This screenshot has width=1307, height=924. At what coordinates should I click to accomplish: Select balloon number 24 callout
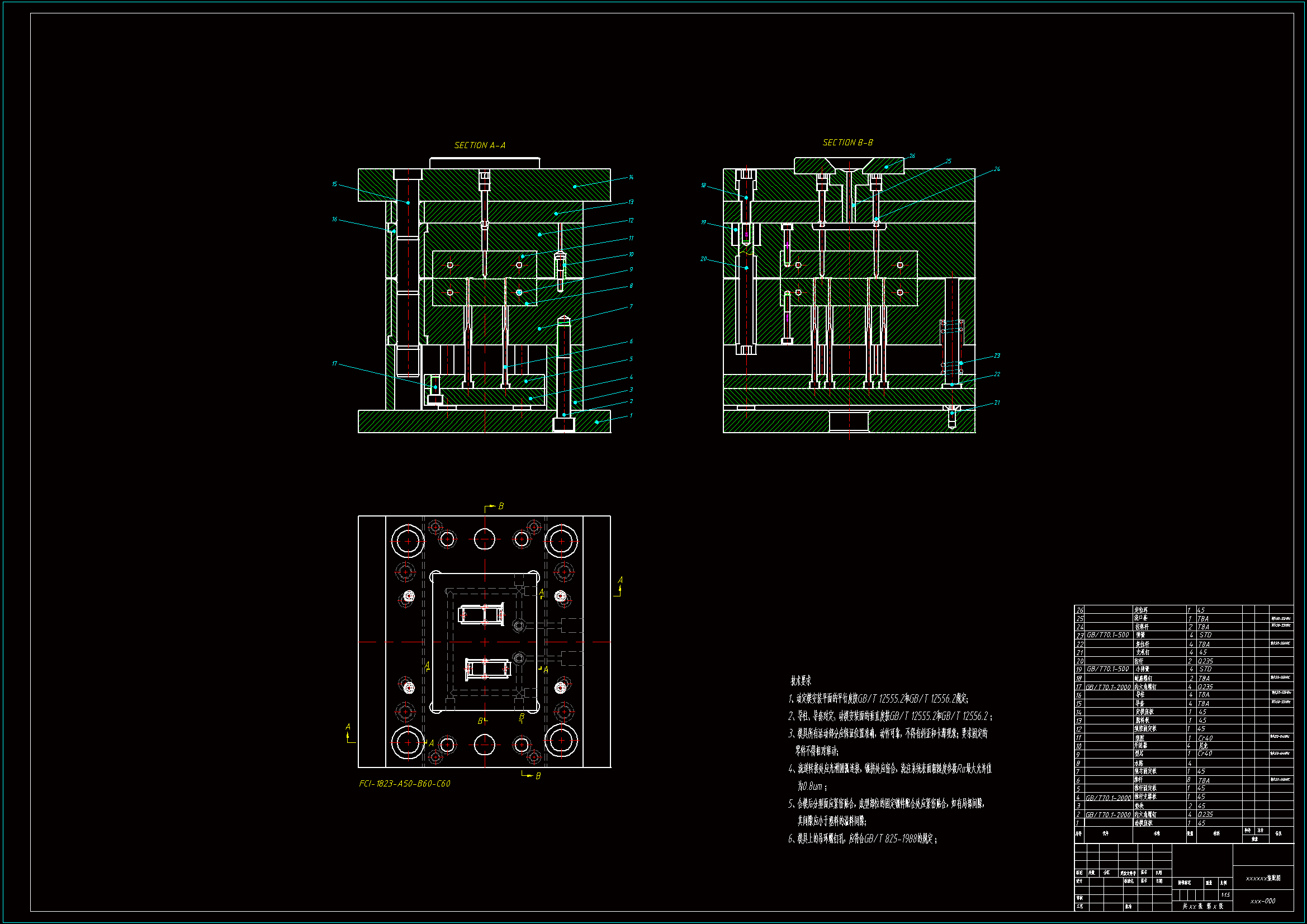pos(997,168)
